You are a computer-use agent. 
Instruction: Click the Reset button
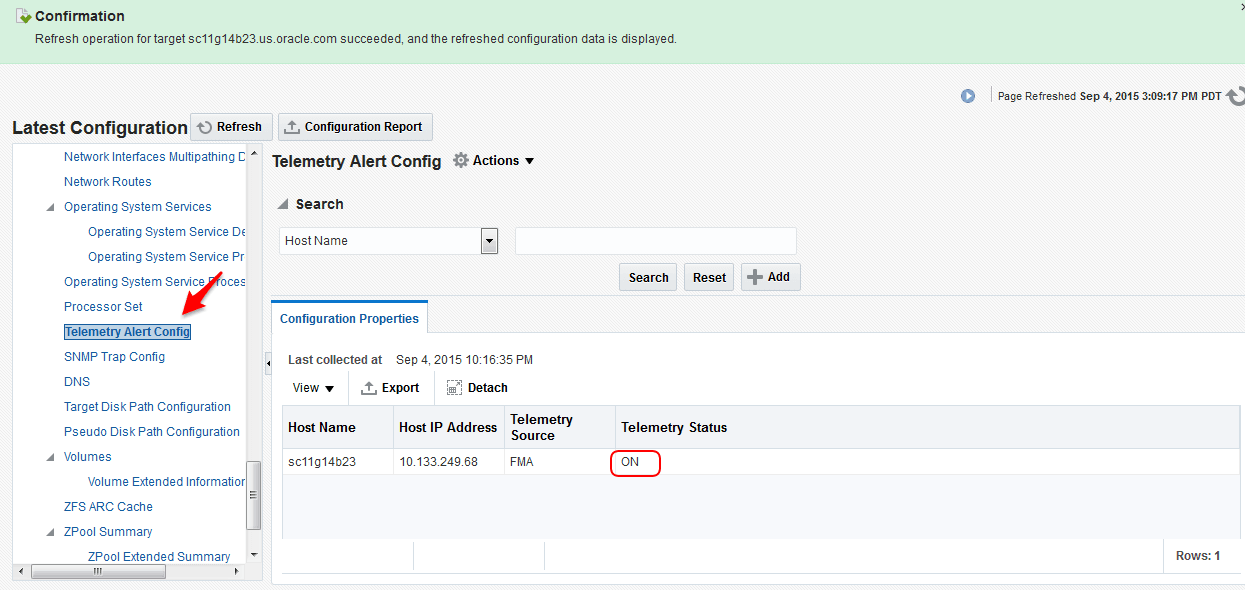tap(709, 277)
